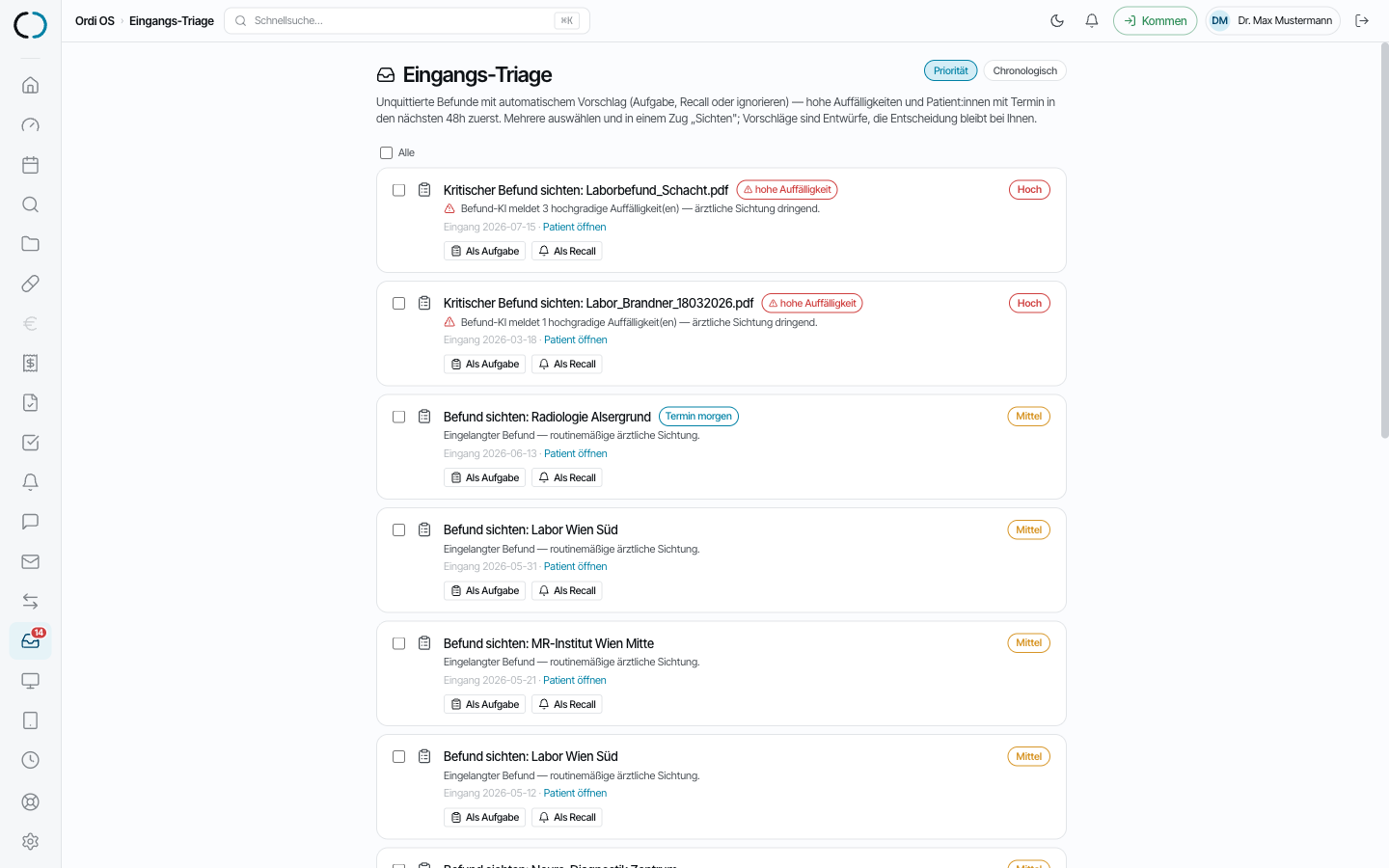Open the inbox triage icon with badge 14
The width and height of the screenshot is (1389, 868).
point(30,640)
